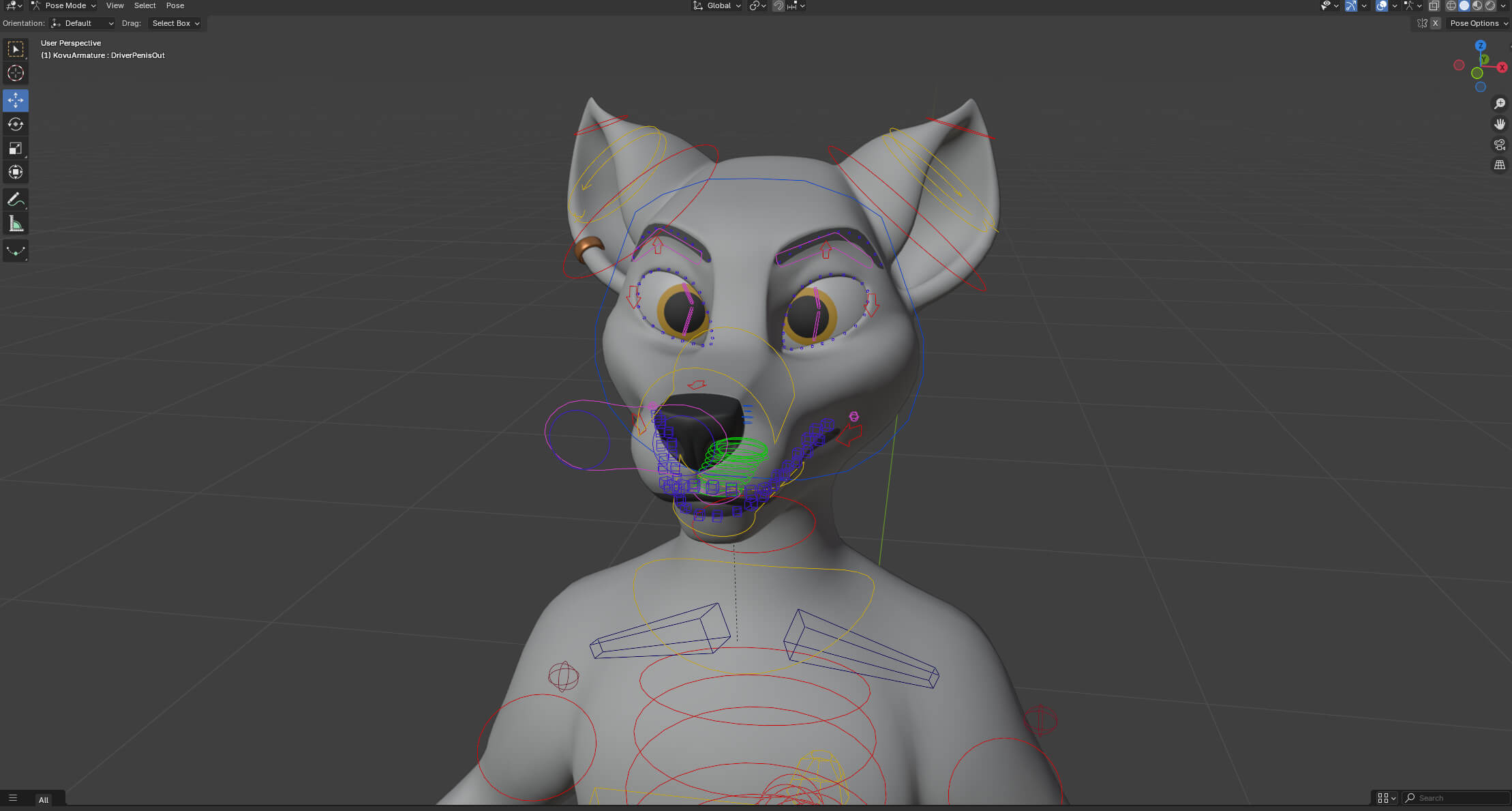The image size is (1512, 811).
Task: Toggle X-Ray view
Action: point(1434,5)
